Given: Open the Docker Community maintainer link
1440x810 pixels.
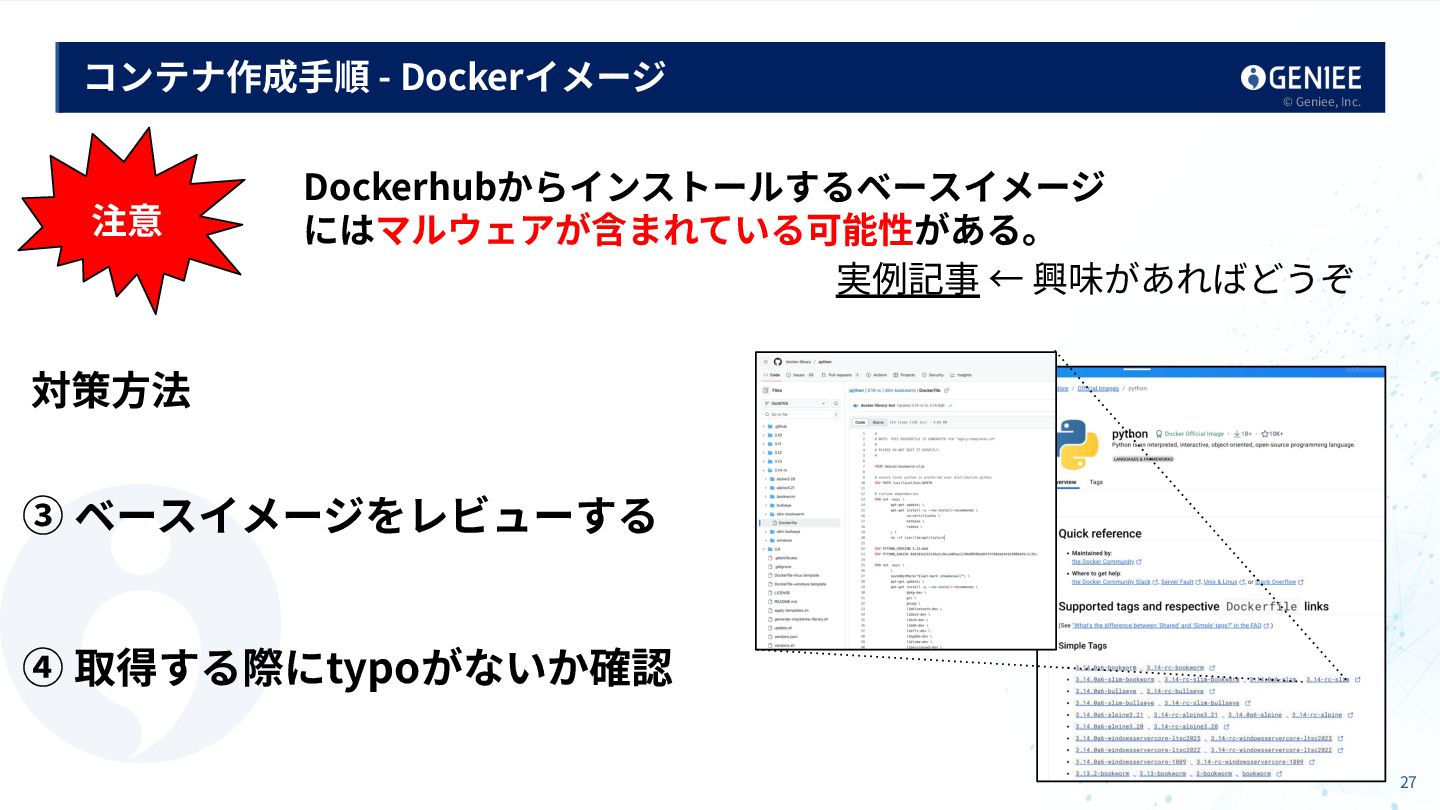Looking at the screenshot, I should 1103,562.
